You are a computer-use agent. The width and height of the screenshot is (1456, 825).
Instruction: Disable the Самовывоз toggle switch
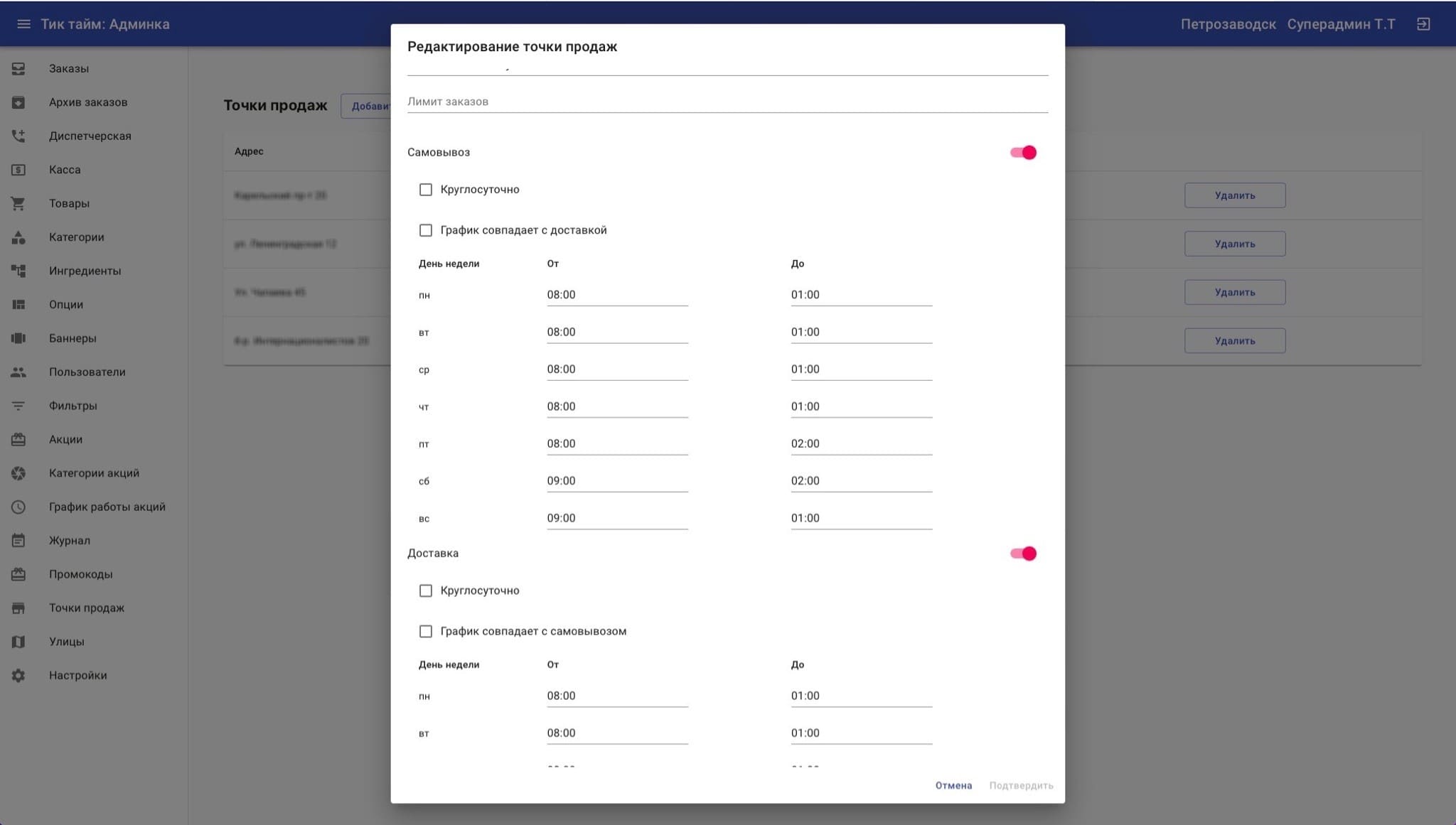click(1023, 153)
